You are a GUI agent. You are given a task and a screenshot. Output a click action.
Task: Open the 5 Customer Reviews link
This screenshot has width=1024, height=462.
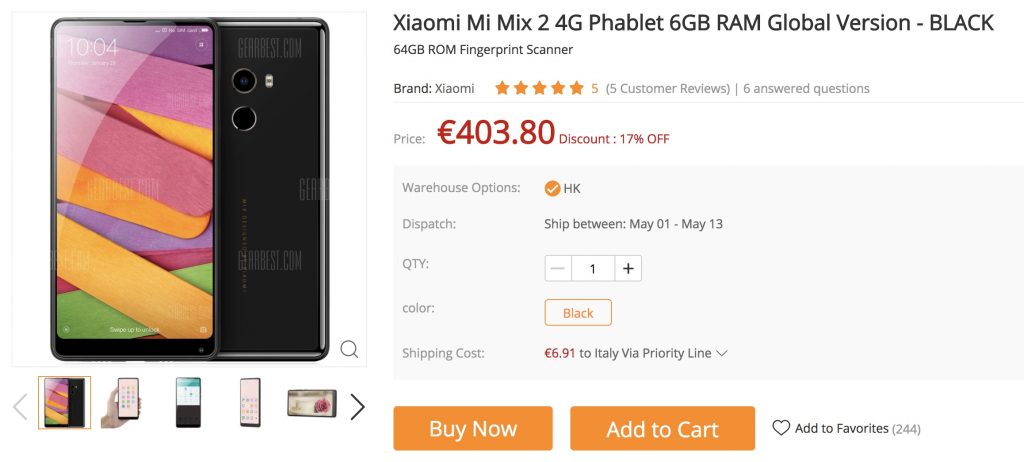tap(667, 88)
